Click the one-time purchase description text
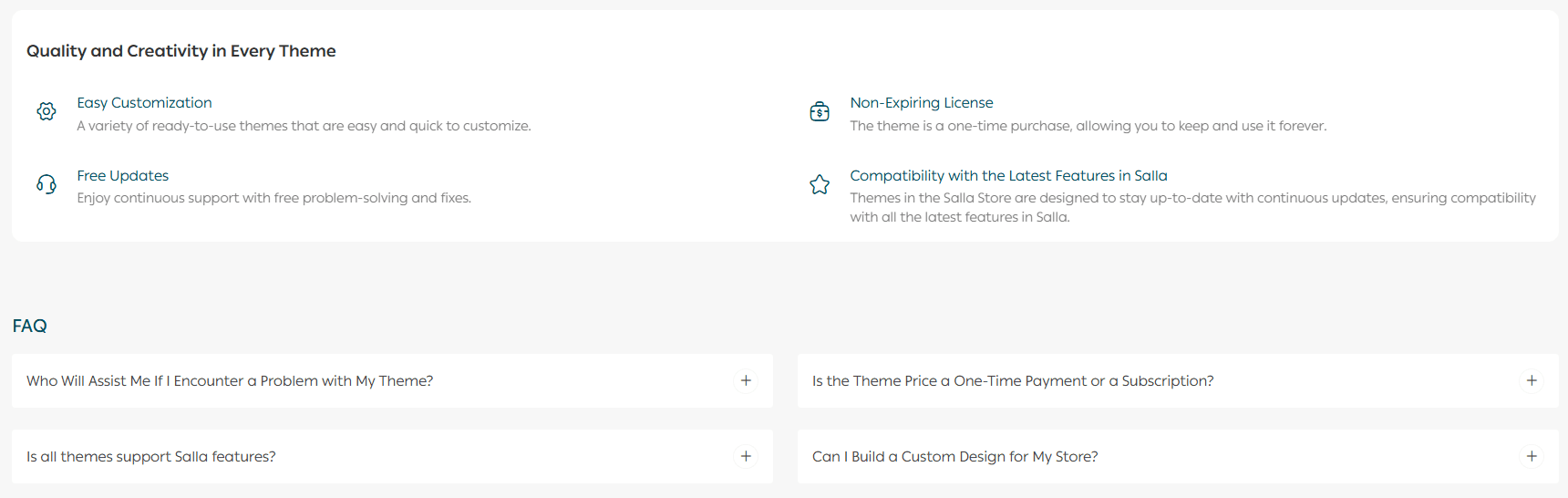Screen dimensions: 1568x498 tap(1088, 126)
